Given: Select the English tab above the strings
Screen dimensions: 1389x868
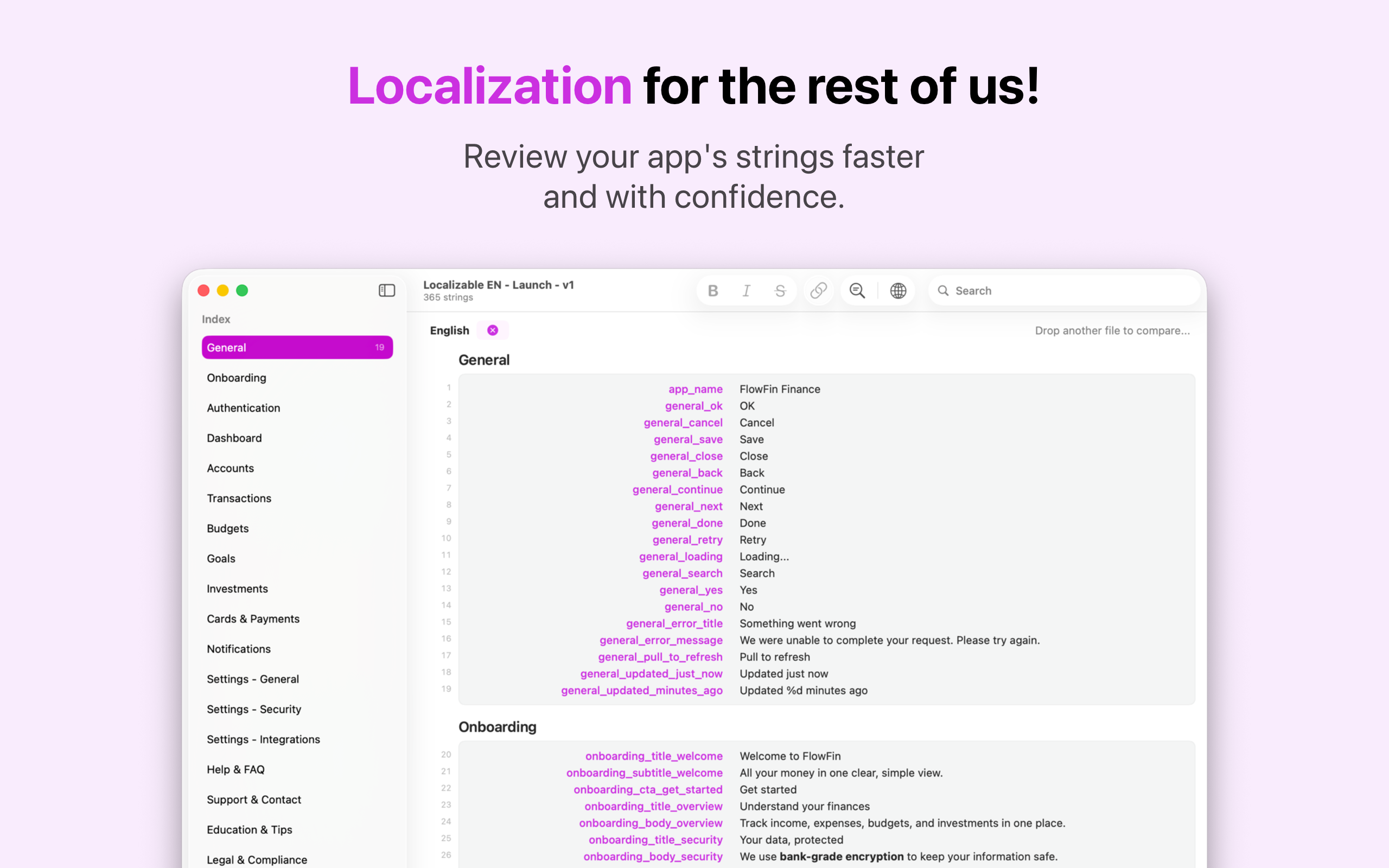Looking at the screenshot, I should click(x=449, y=330).
